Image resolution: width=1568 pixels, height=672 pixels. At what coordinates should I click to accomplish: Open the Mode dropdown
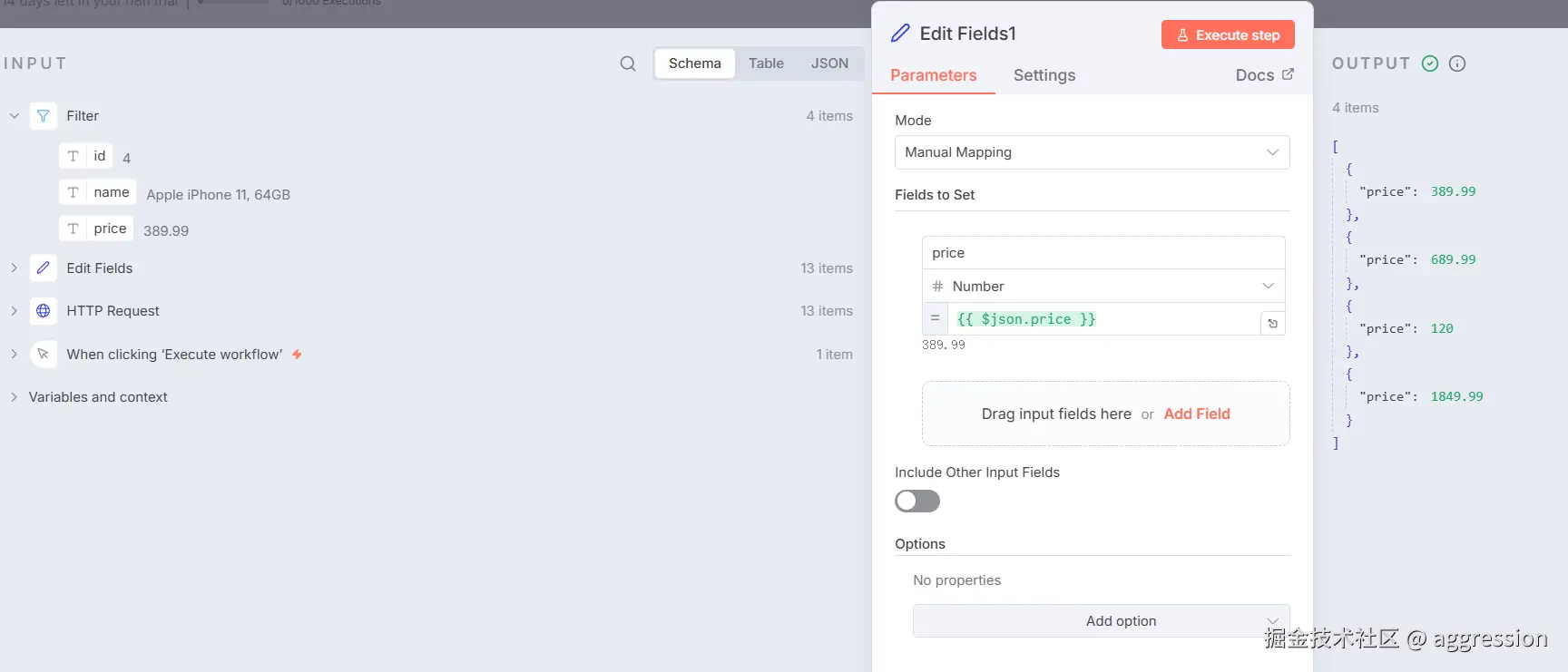tap(1092, 152)
